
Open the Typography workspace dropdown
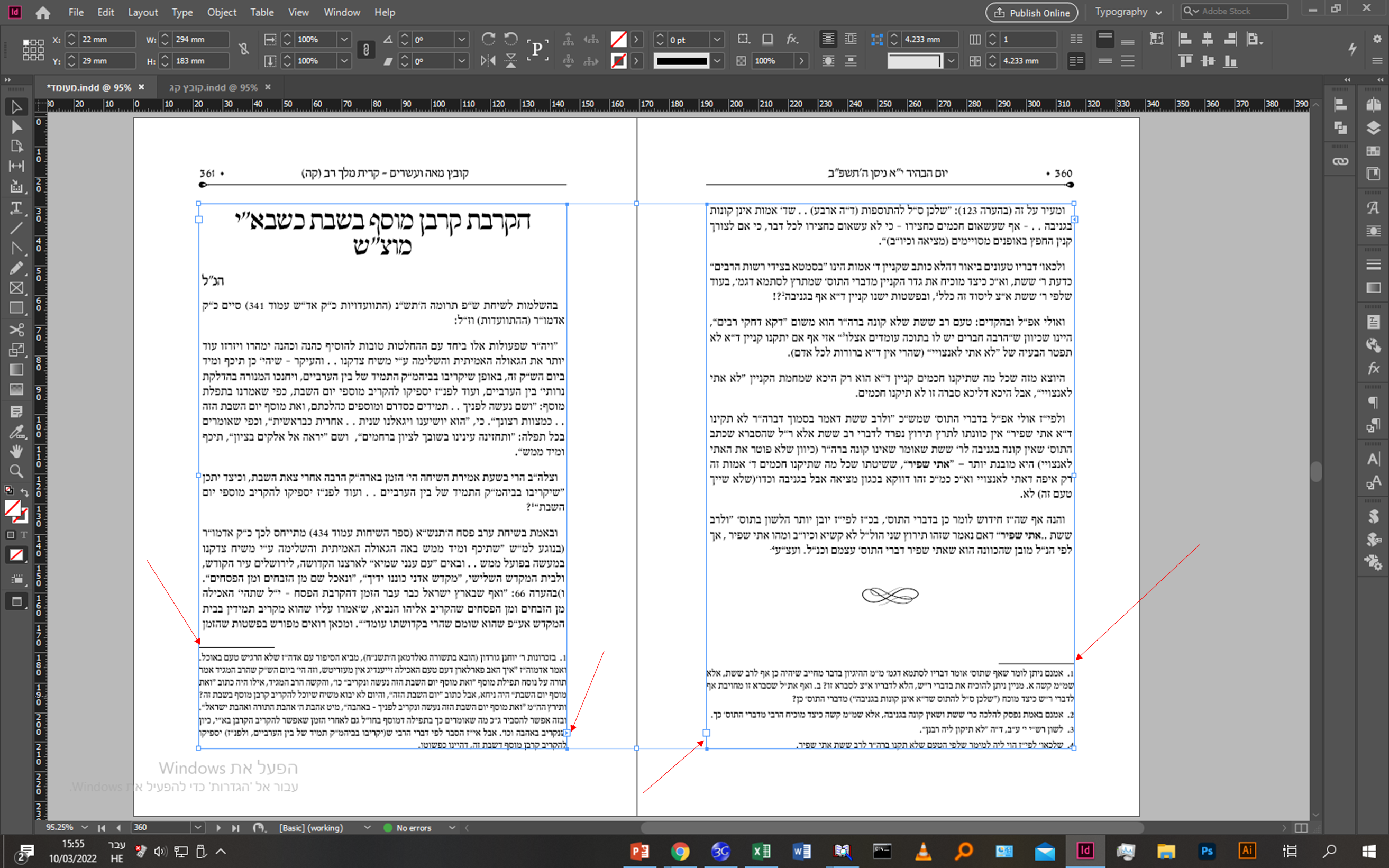click(x=1127, y=12)
